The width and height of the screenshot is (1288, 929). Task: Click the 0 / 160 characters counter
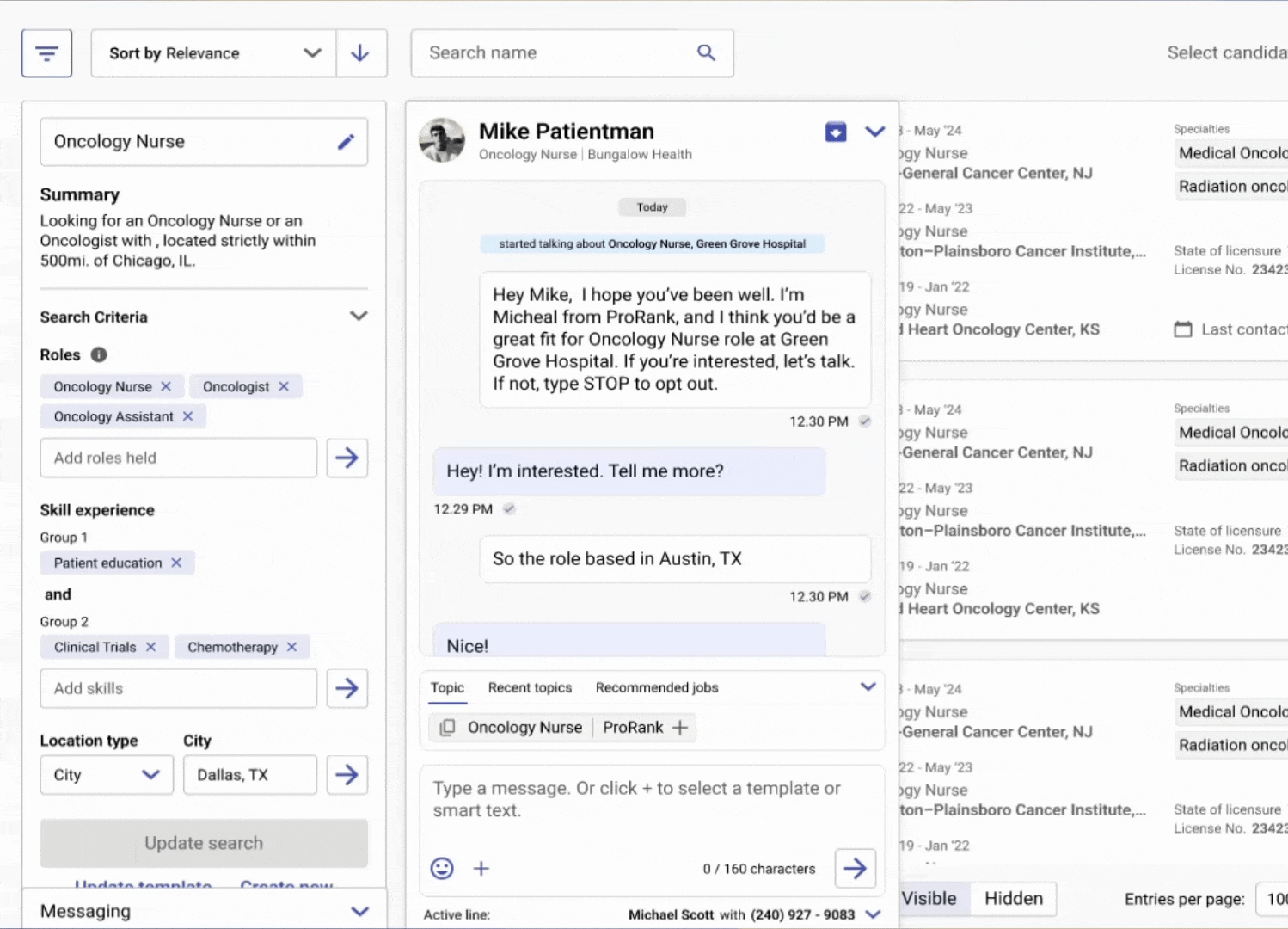pos(759,869)
